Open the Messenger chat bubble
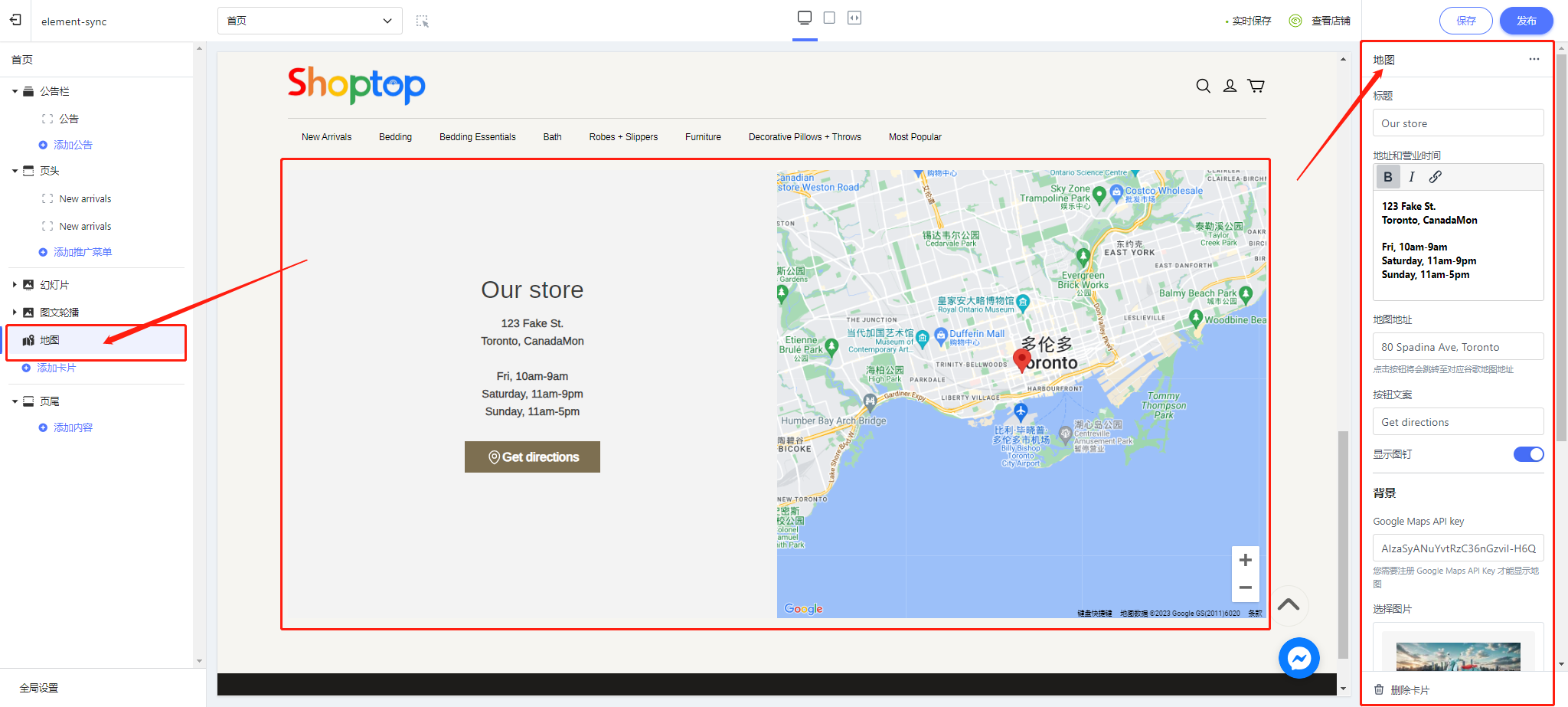 [x=1299, y=658]
